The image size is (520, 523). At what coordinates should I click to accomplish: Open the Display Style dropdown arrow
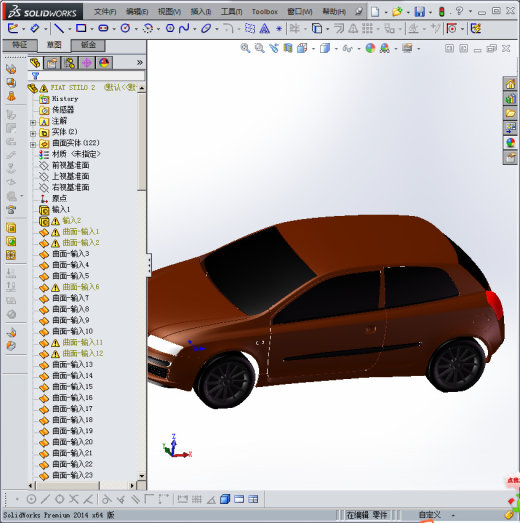pyautogui.click(x=336, y=49)
